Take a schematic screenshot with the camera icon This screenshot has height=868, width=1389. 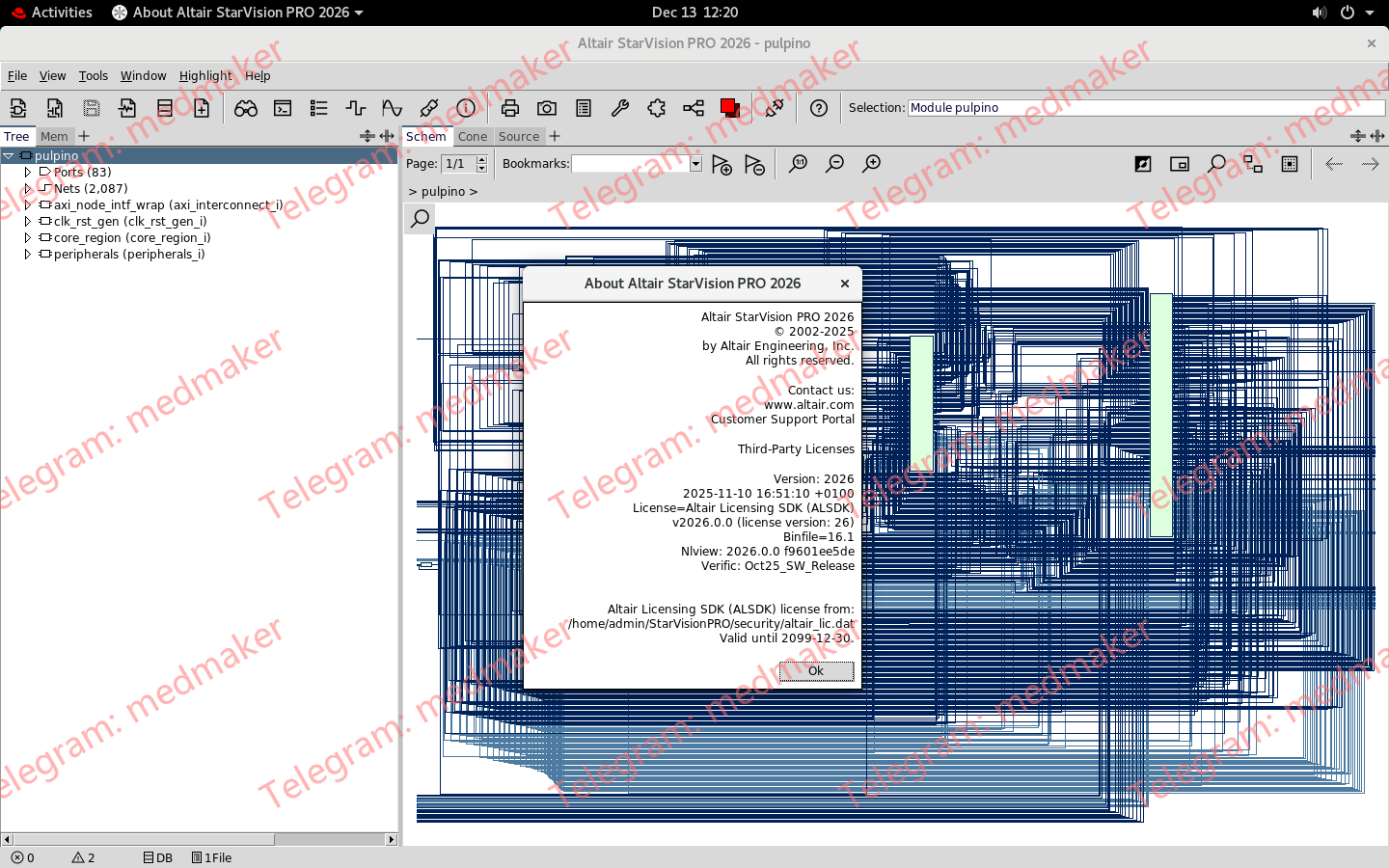coord(547,108)
